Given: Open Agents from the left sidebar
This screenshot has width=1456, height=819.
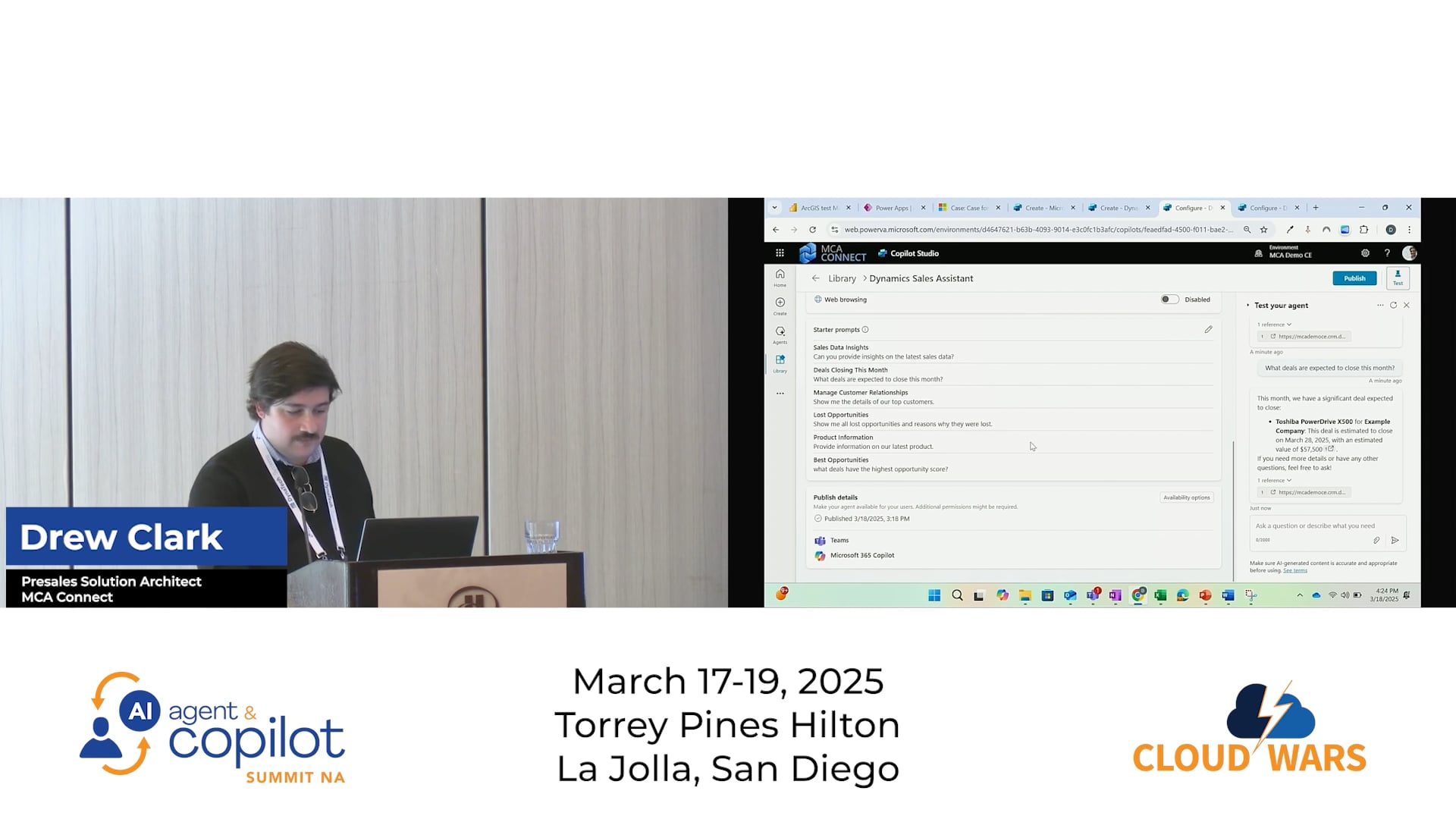Looking at the screenshot, I should tap(780, 334).
